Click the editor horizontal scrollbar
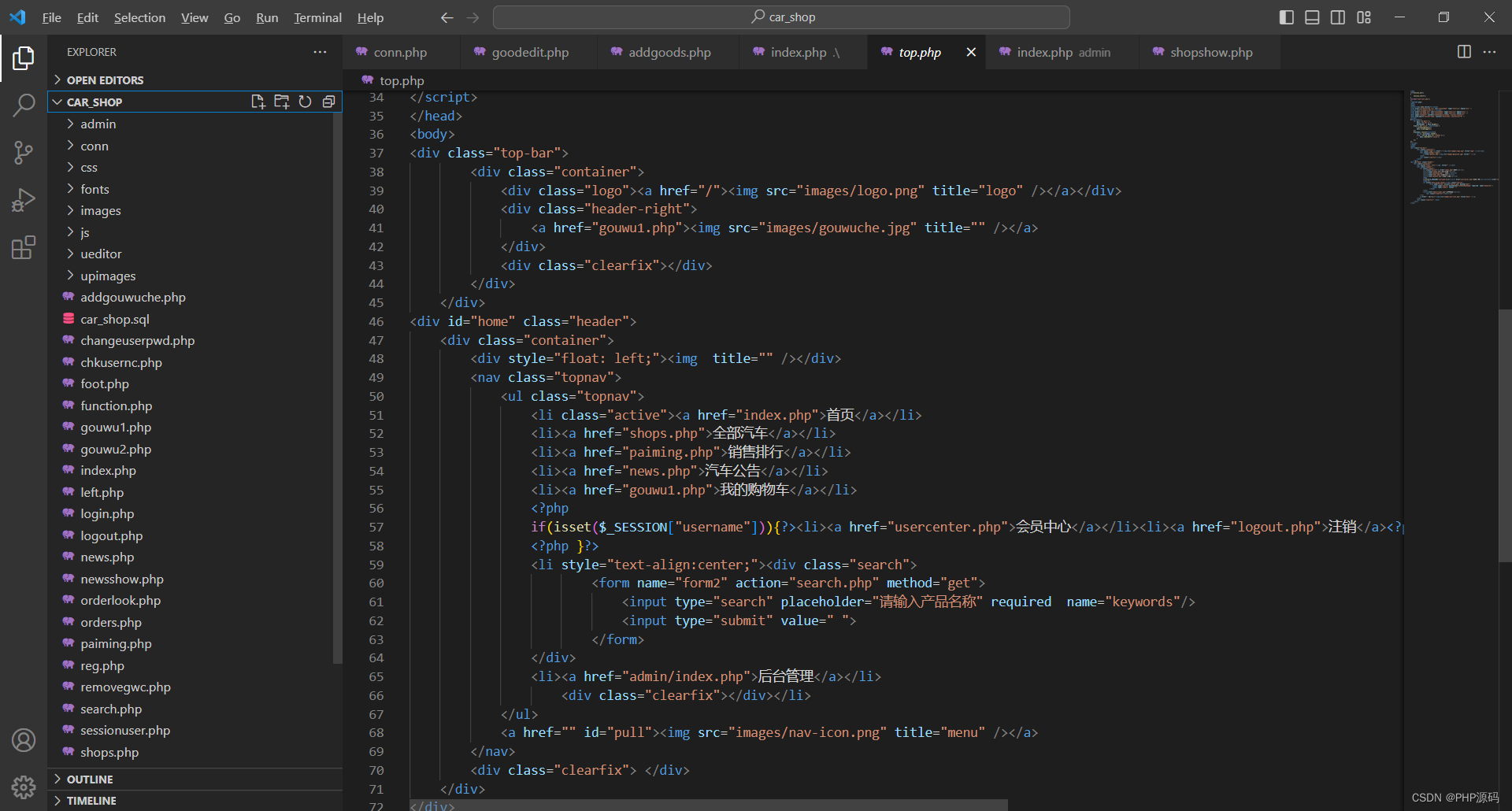 tap(709, 805)
